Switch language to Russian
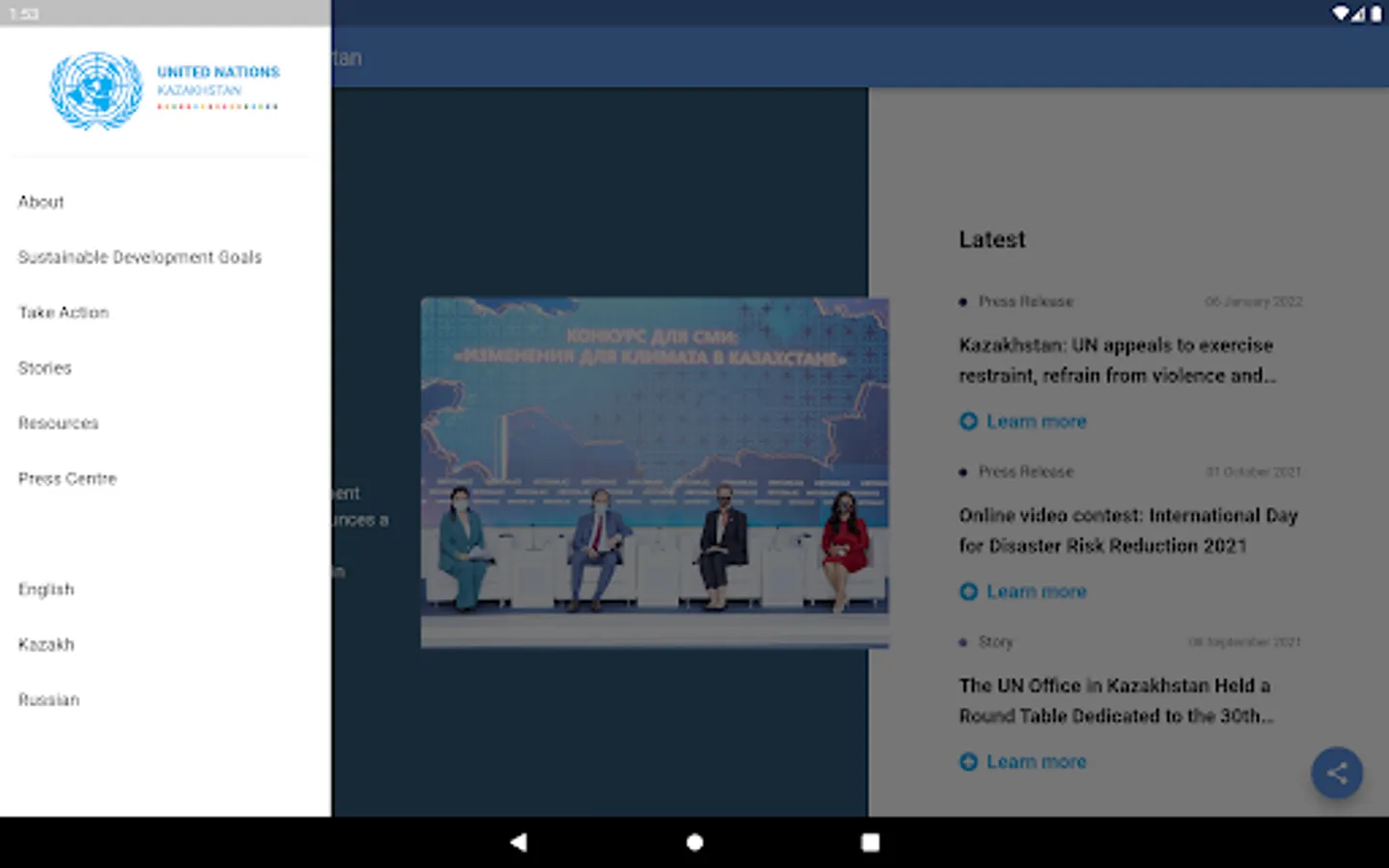The image size is (1389, 868). (x=48, y=700)
